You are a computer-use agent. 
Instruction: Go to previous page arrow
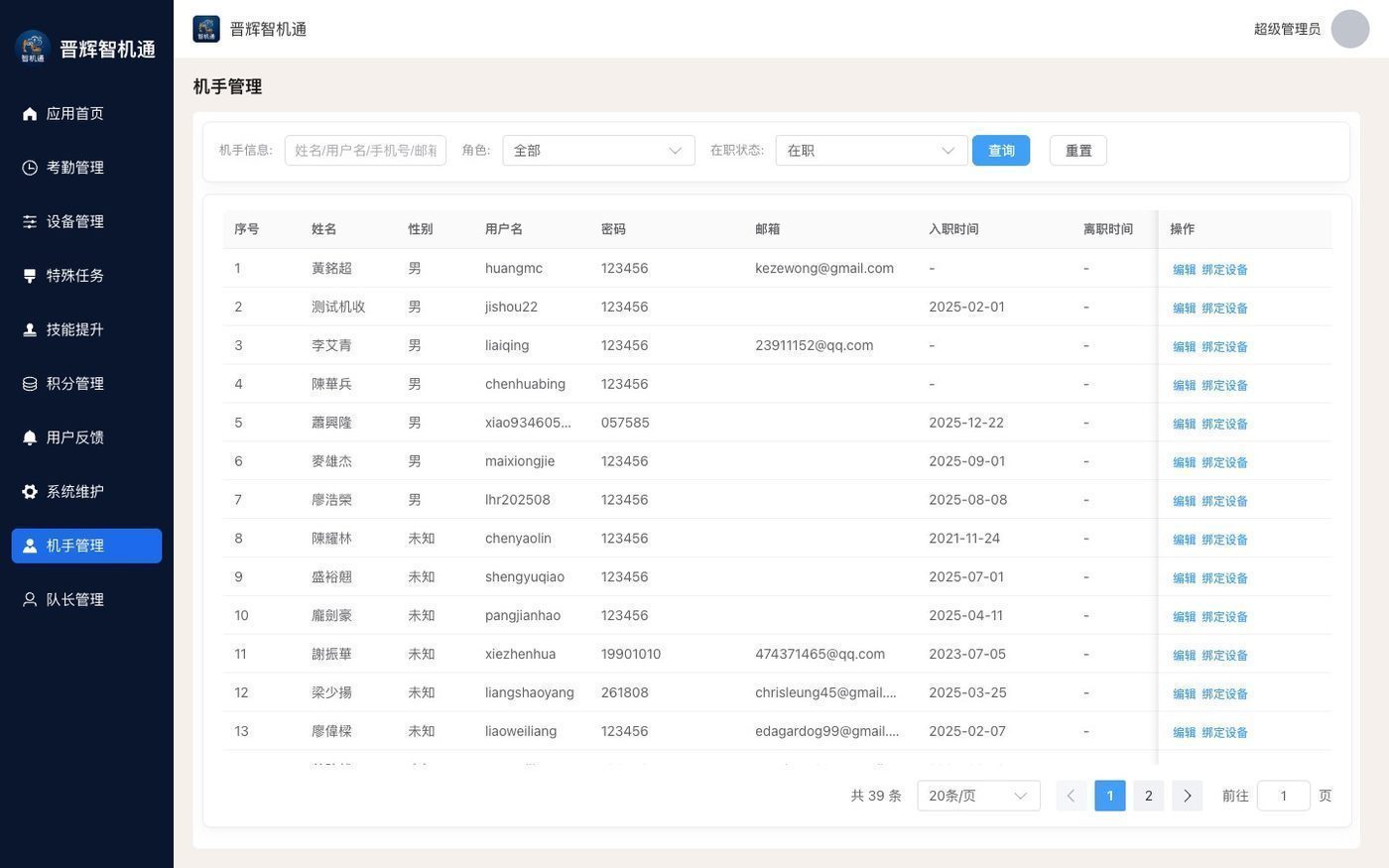point(1071,796)
